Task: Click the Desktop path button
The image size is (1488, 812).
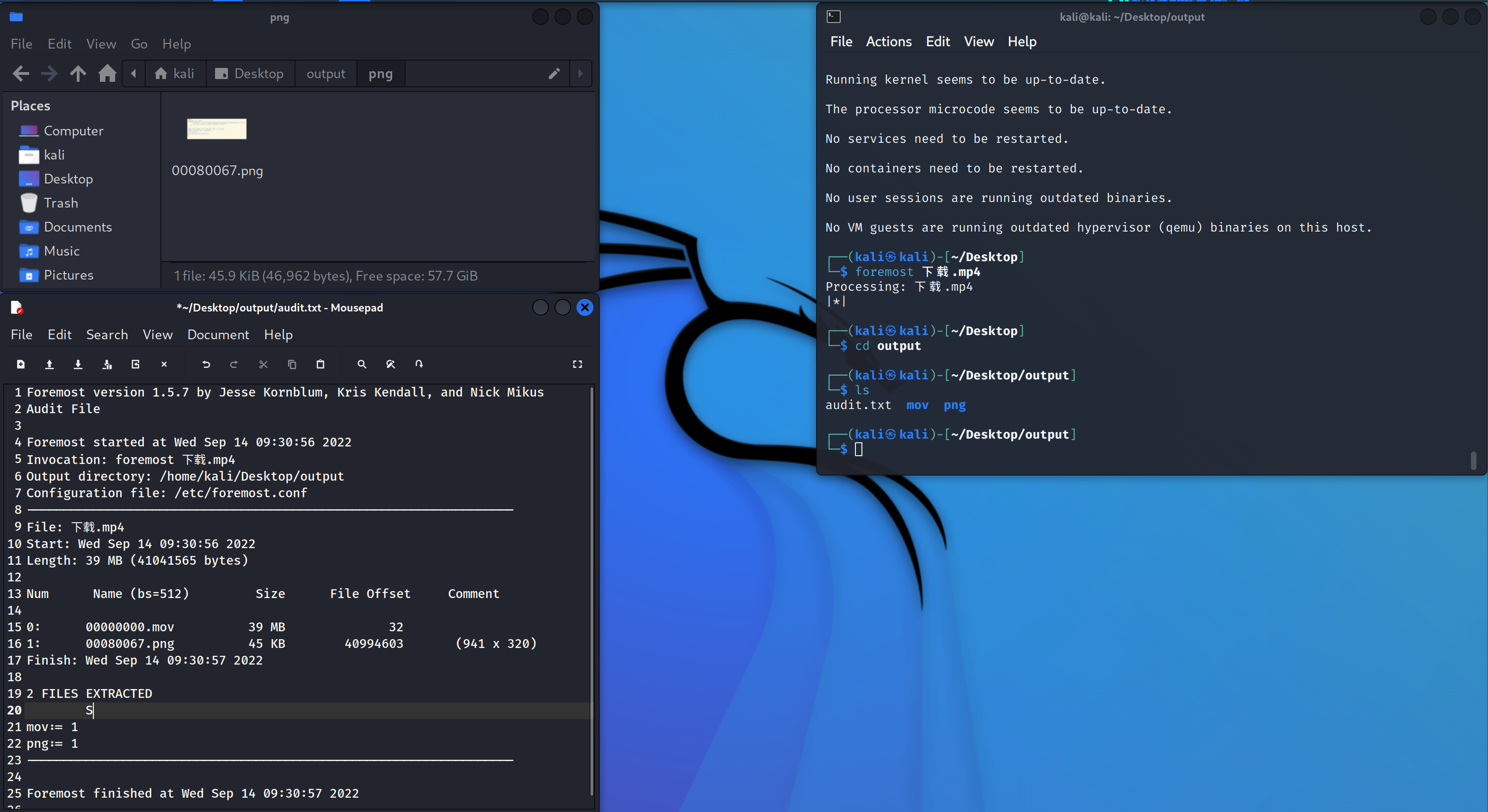Action: click(x=250, y=73)
